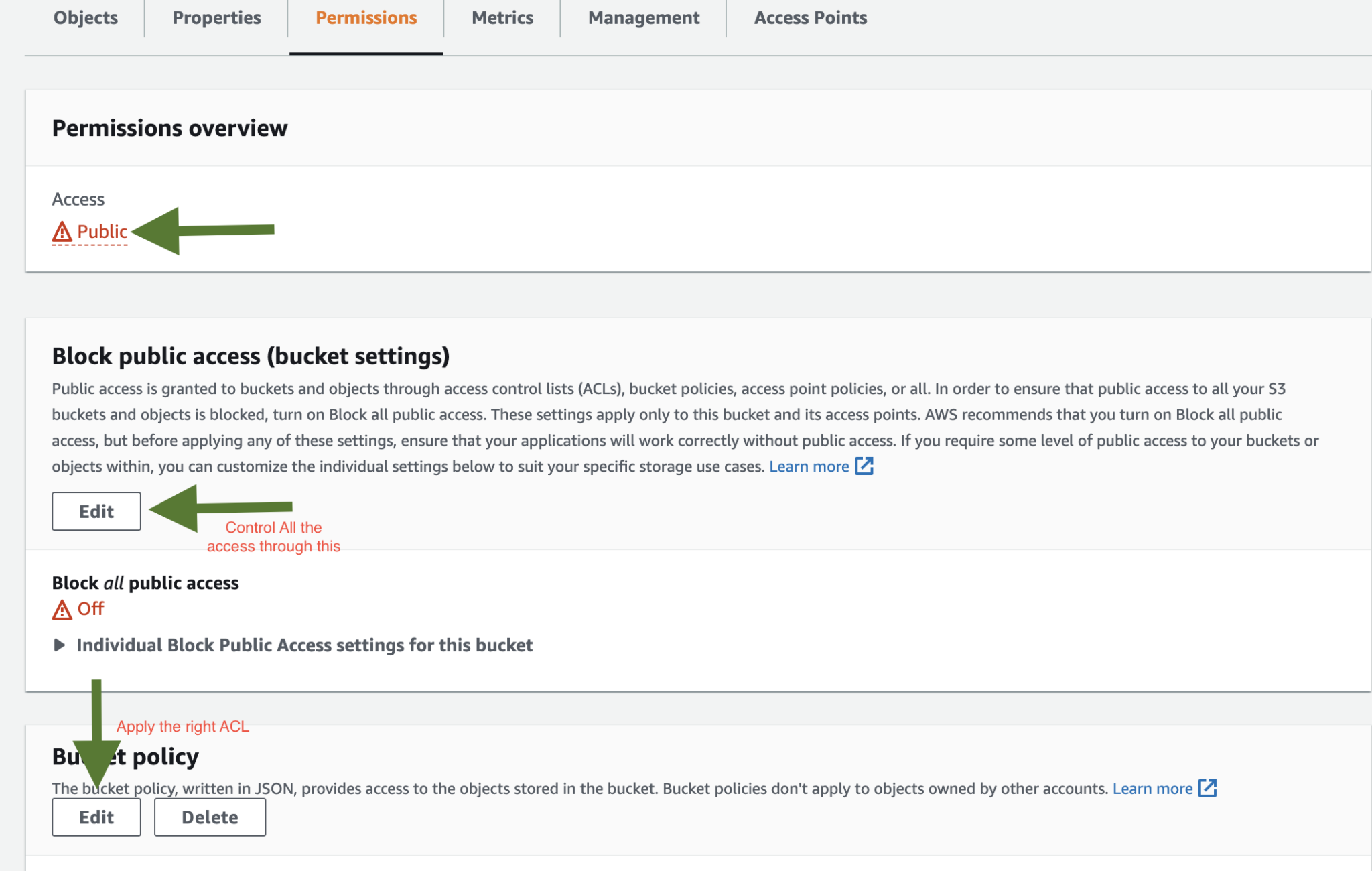Click the Permissions overview Access label
The width and height of the screenshot is (1372, 871).
[78, 199]
